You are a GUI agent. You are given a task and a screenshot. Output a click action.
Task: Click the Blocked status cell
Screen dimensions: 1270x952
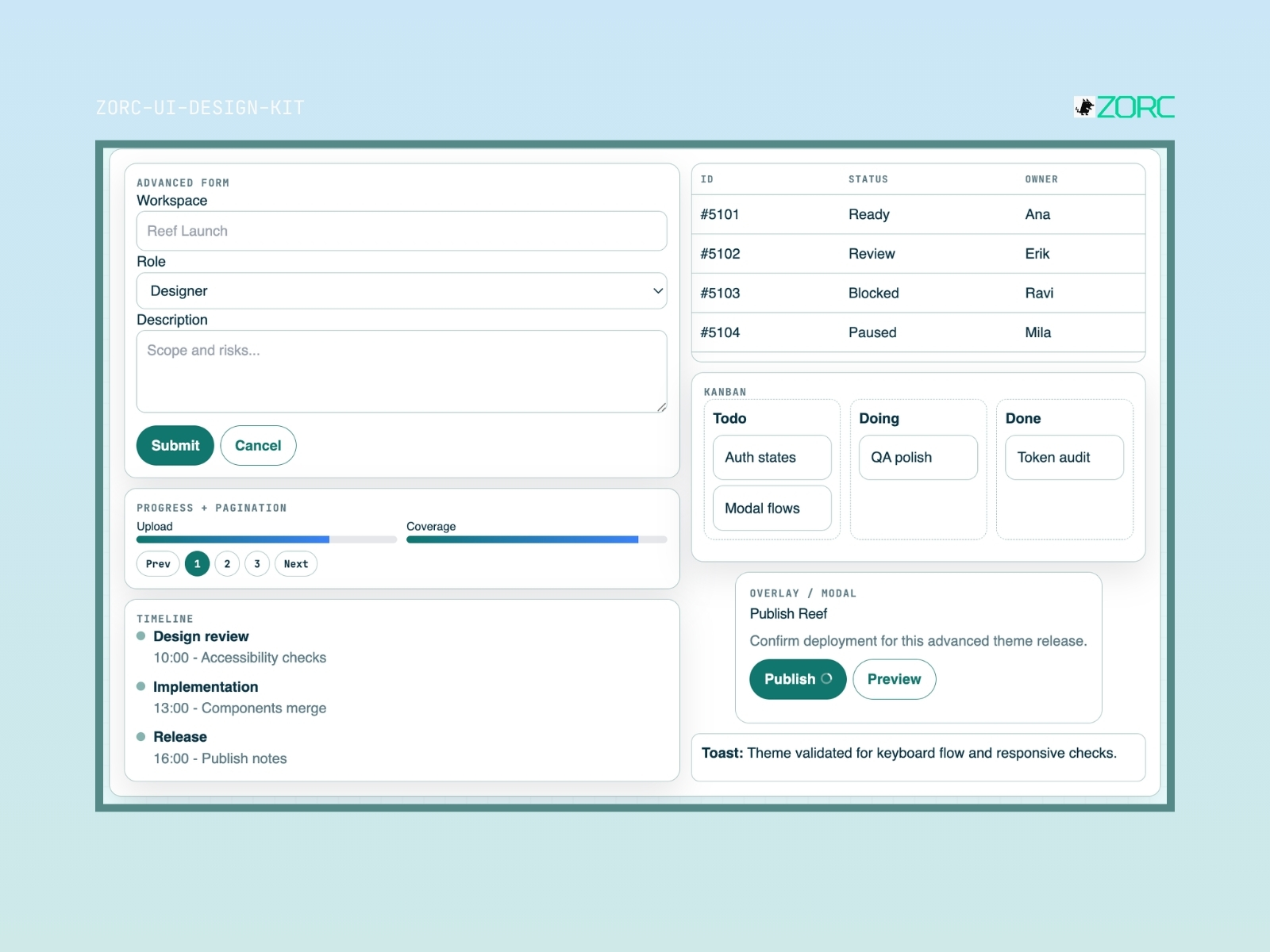874,294
